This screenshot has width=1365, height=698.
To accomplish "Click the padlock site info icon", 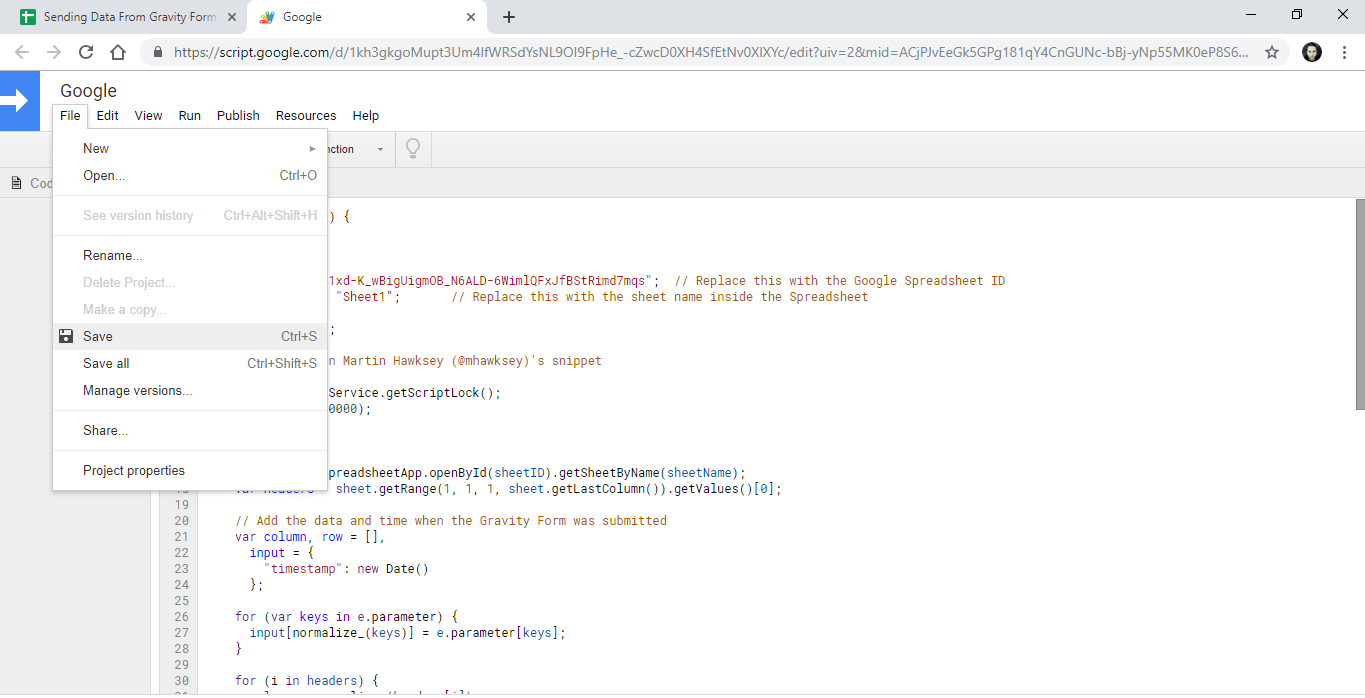I will [x=157, y=52].
